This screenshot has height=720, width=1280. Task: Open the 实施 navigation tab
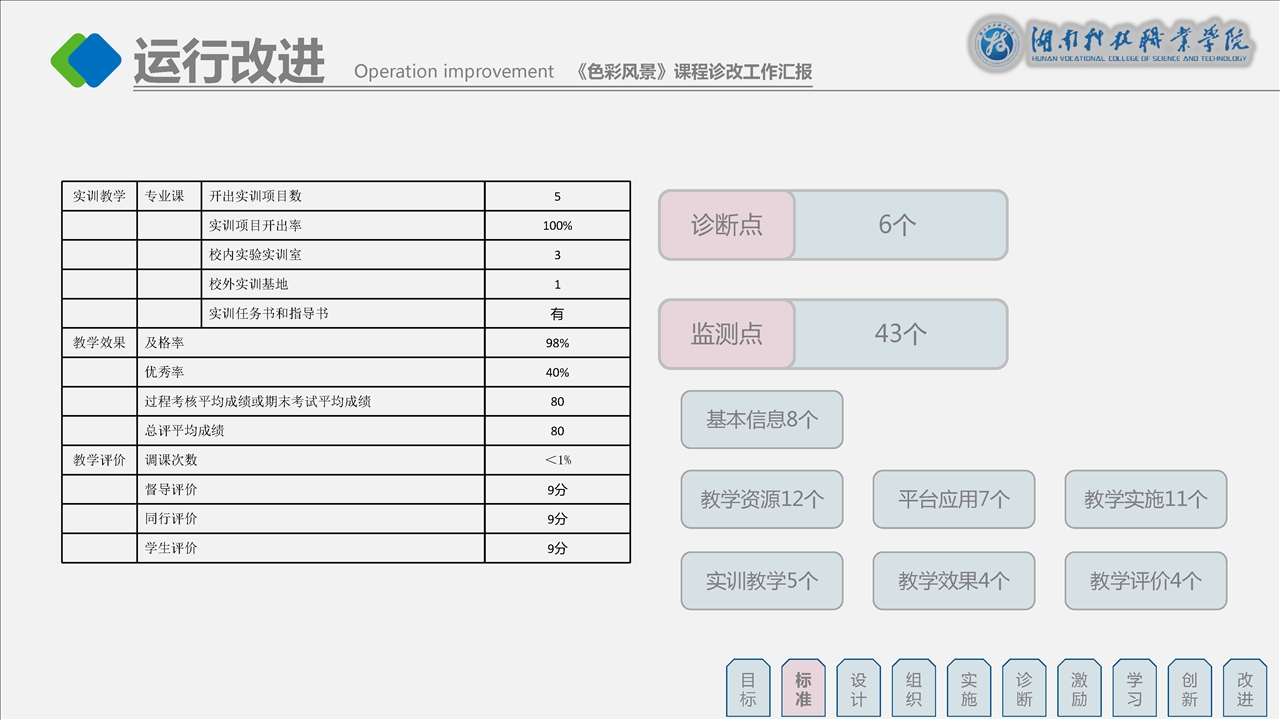(969, 689)
